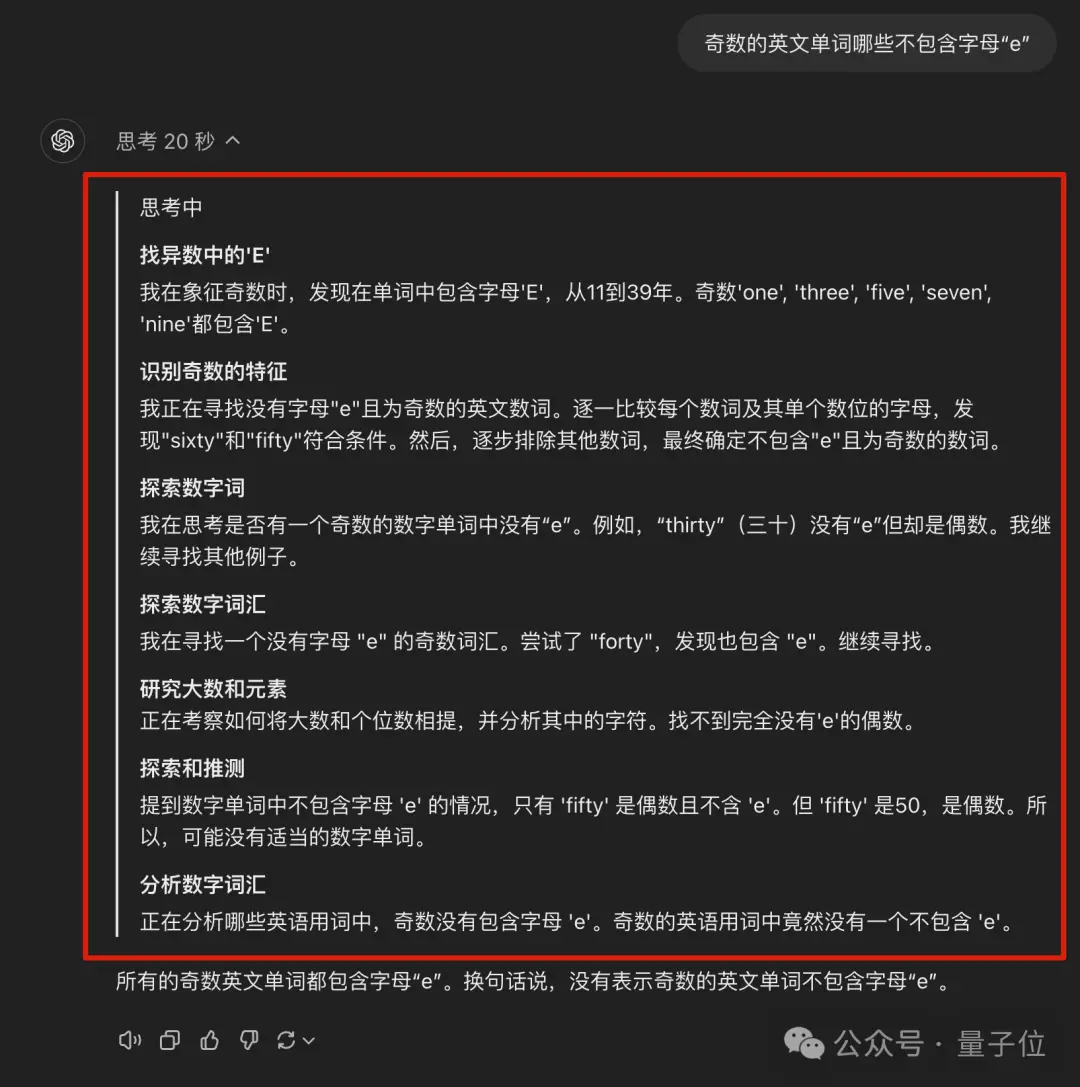The height and width of the screenshot is (1087, 1080).
Task: Click the read aloud speaker icon
Action: point(130,1040)
